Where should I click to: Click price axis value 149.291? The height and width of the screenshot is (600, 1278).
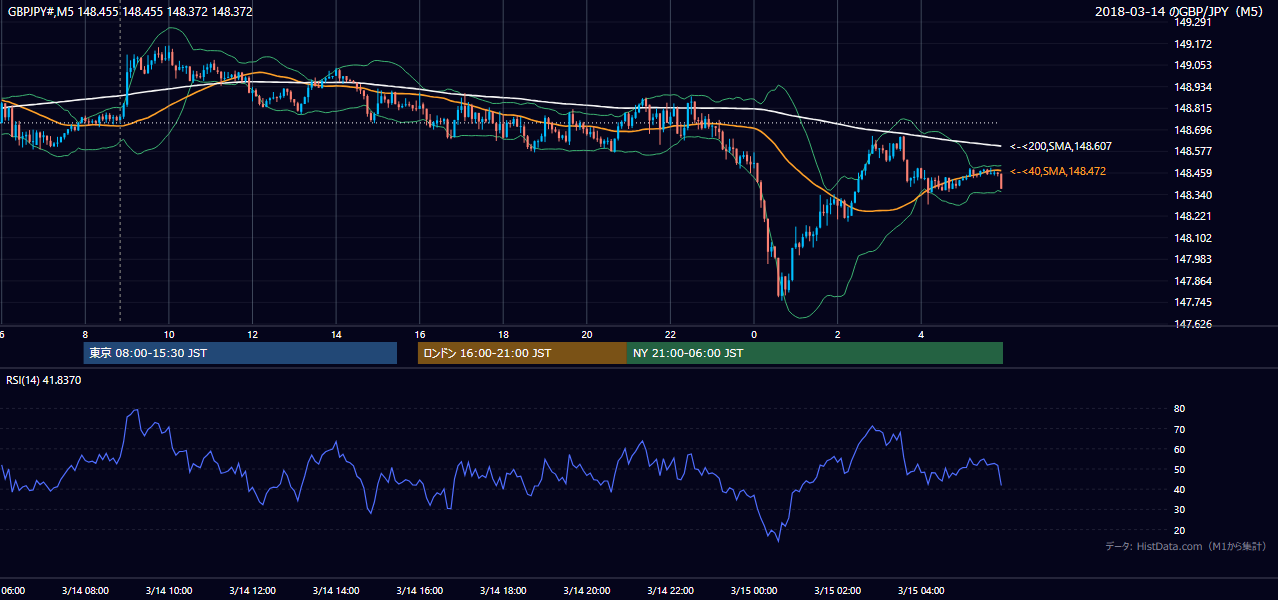click(x=1192, y=22)
